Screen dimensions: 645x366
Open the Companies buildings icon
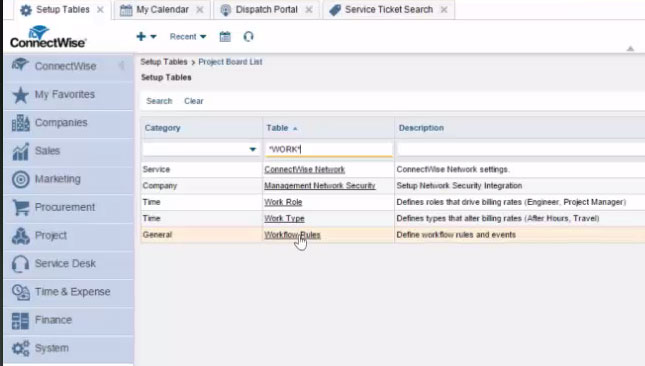coord(21,123)
